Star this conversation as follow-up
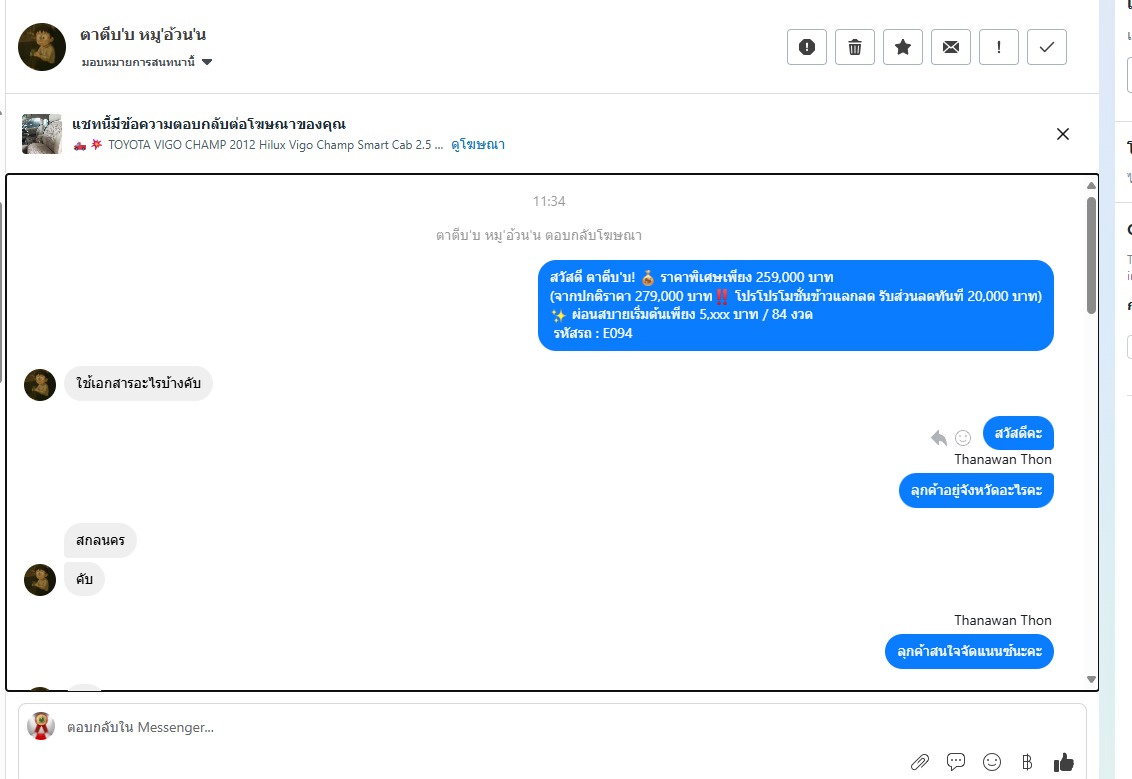Viewport: 1132px width, 779px height. pyautogui.click(x=902, y=47)
